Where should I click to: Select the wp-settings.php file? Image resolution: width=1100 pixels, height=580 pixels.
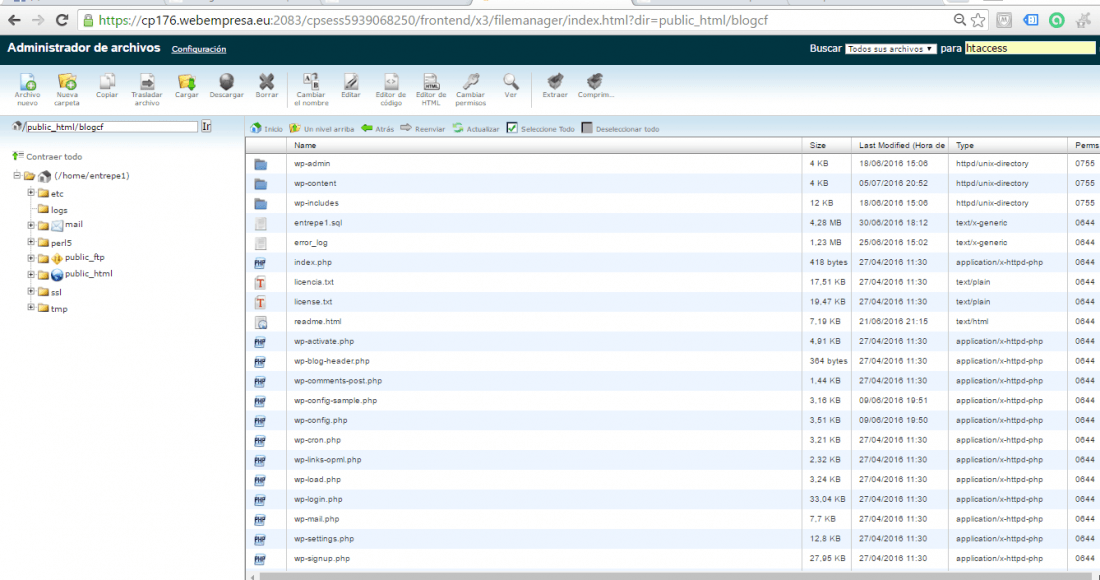click(x=673, y=539)
